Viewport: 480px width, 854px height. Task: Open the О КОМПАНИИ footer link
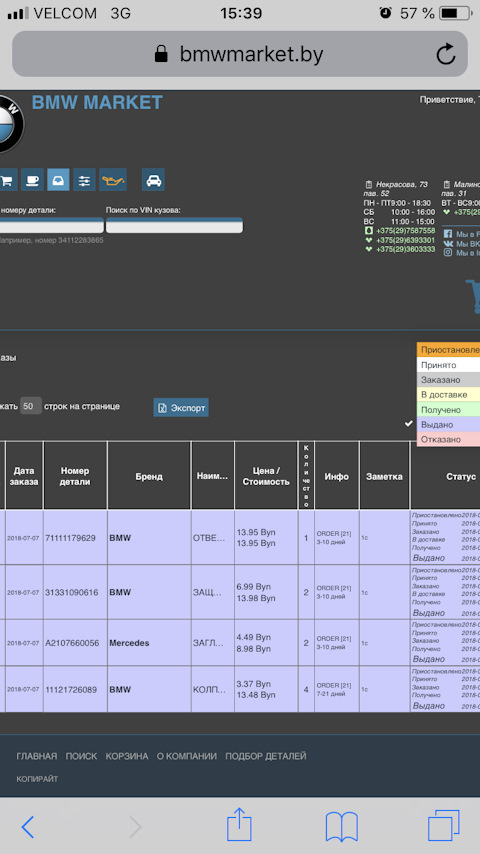pyautogui.click(x=187, y=756)
